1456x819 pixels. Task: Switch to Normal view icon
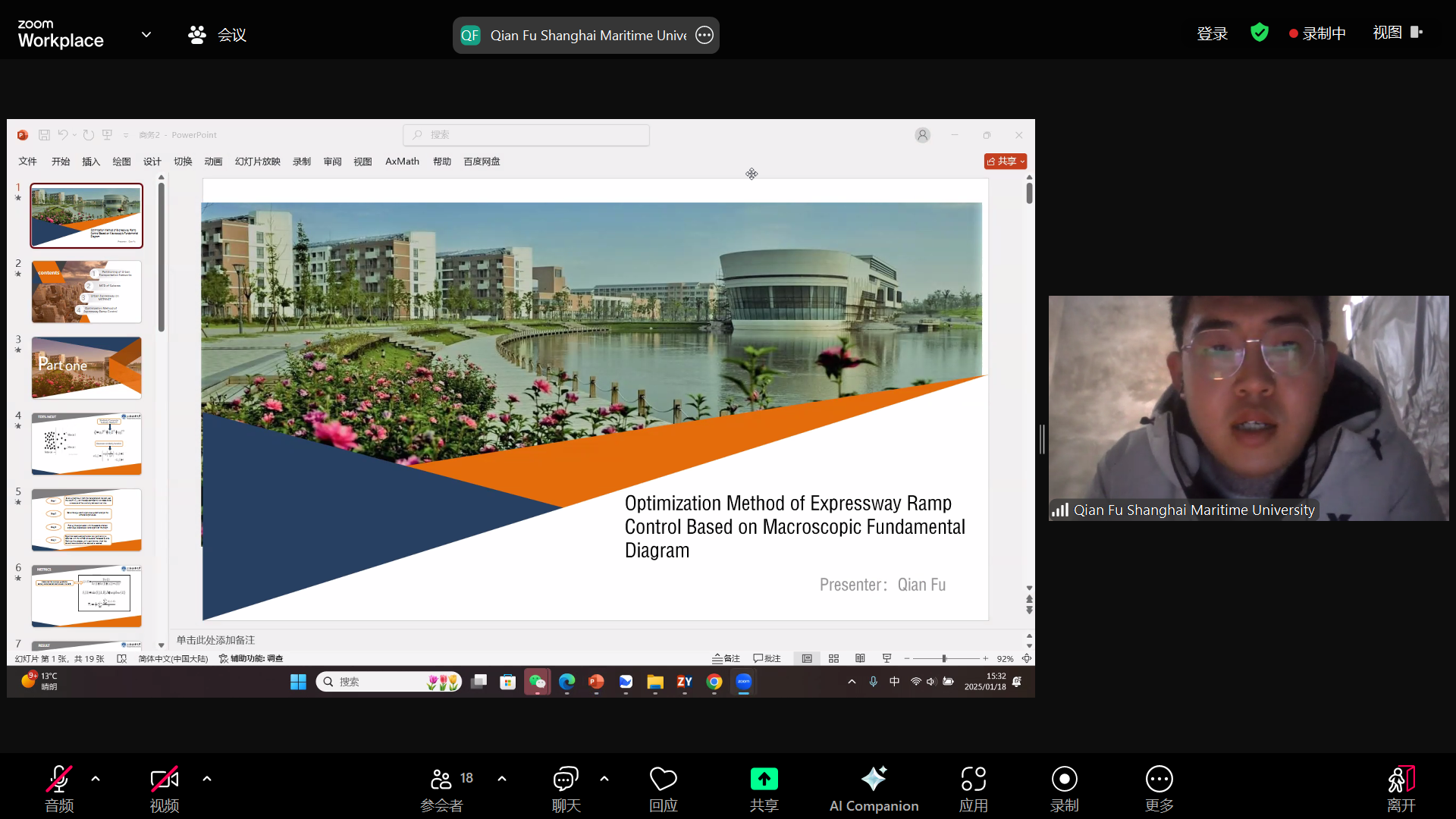pyautogui.click(x=807, y=658)
